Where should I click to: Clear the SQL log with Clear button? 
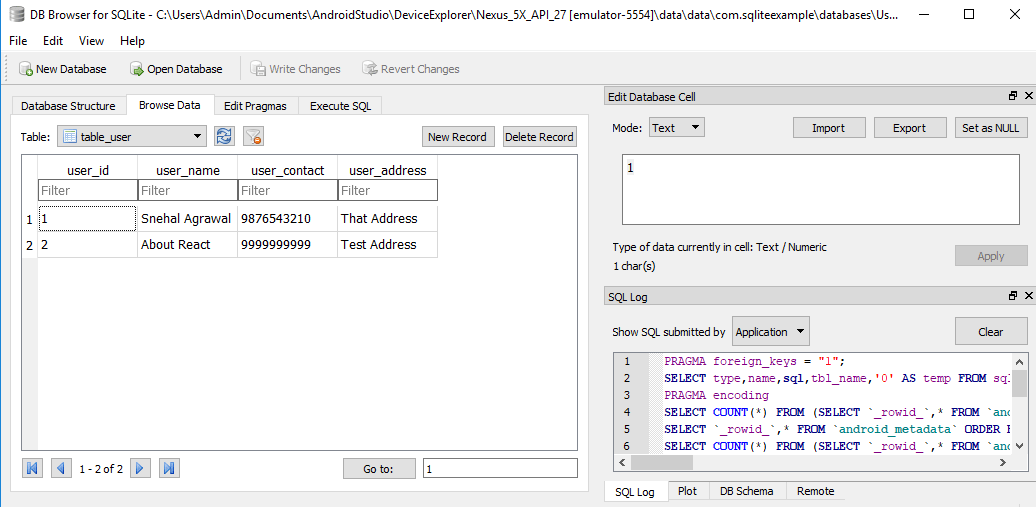(x=991, y=332)
